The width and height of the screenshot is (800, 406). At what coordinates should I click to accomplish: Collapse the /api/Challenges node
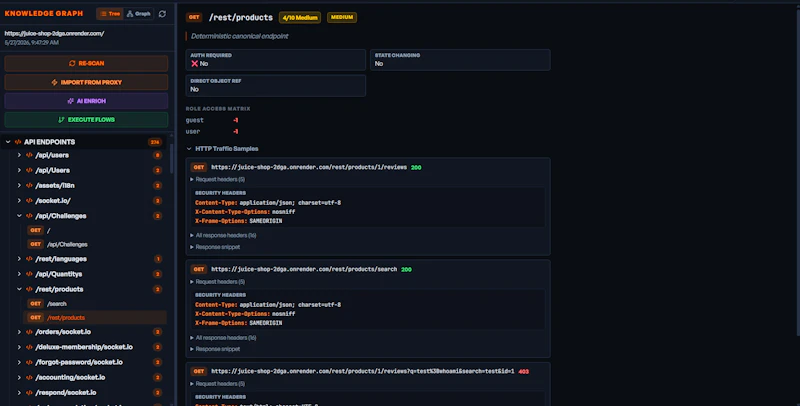click(x=19, y=216)
